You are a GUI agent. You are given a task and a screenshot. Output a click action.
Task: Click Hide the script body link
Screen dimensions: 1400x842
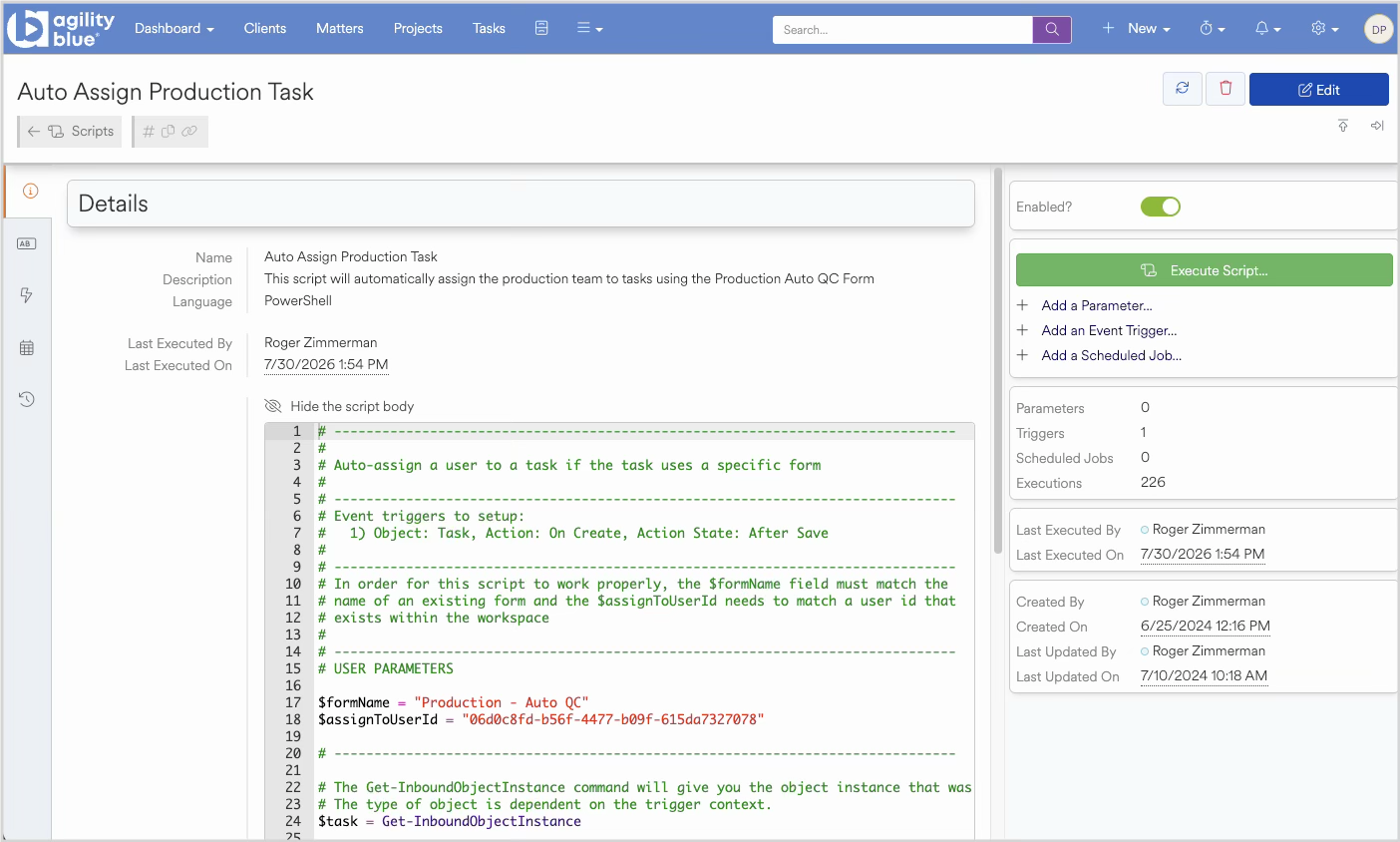(352, 406)
